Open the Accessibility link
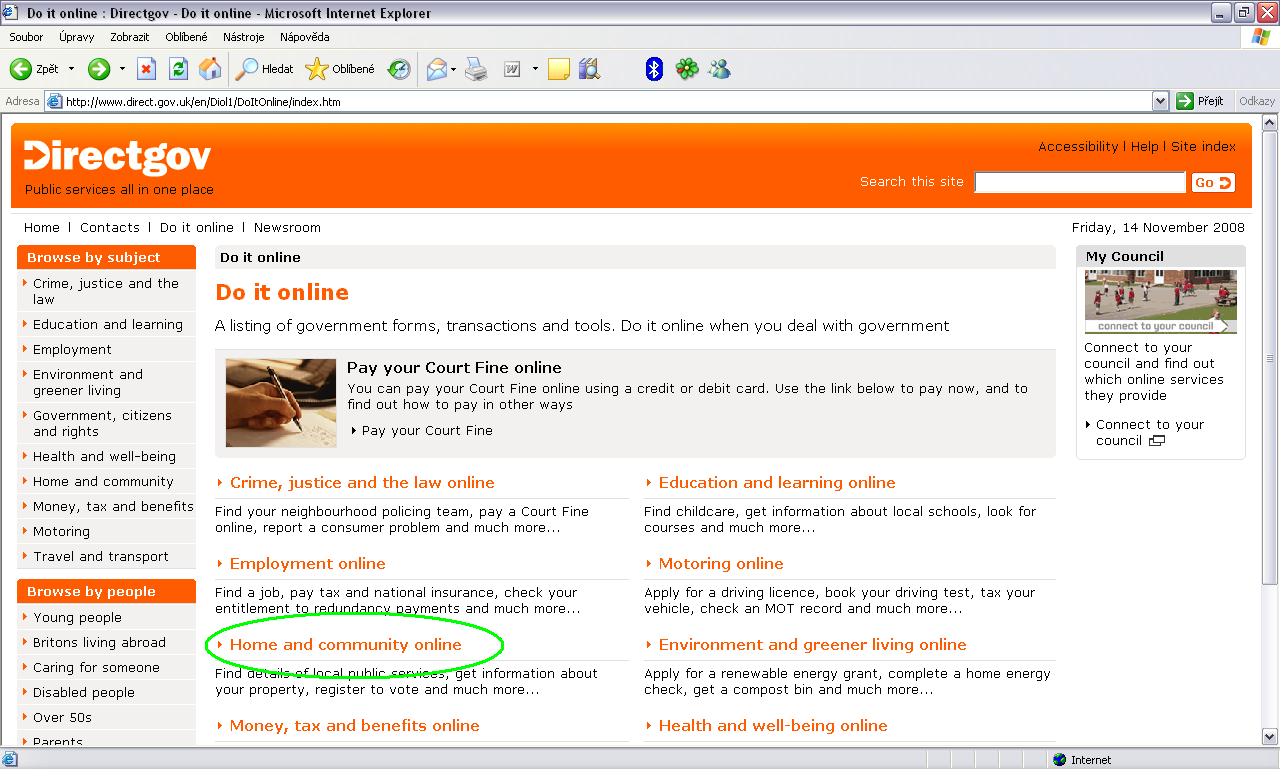The height and width of the screenshot is (769, 1284). click(1078, 146)
